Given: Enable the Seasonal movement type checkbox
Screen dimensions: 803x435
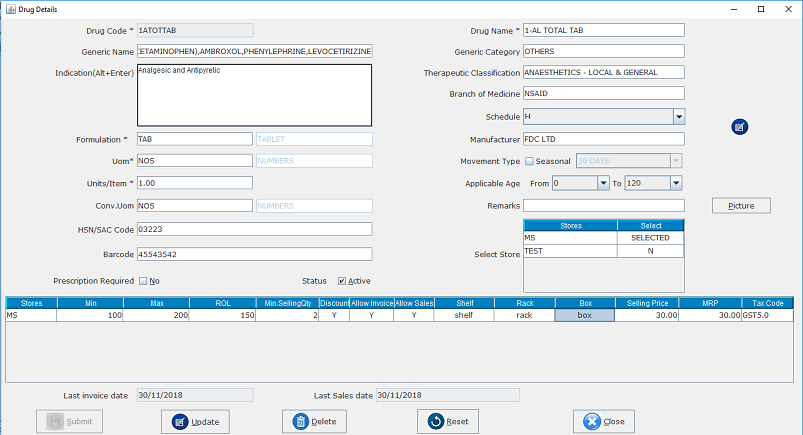Looking at the screenshot, I should click(x=530, y=161).
